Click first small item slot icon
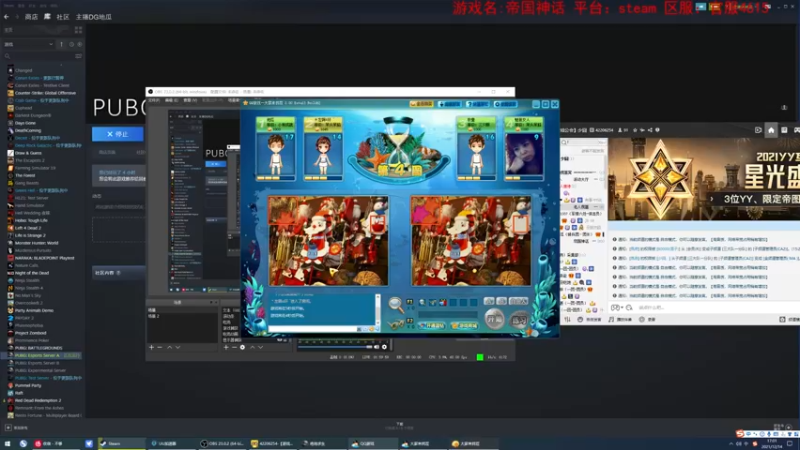 (422, 303)
